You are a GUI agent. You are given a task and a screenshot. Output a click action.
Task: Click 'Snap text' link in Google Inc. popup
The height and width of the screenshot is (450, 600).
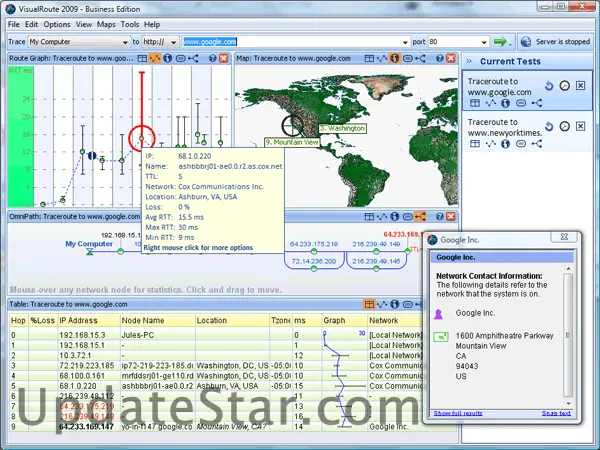click(x=556, y=413)
